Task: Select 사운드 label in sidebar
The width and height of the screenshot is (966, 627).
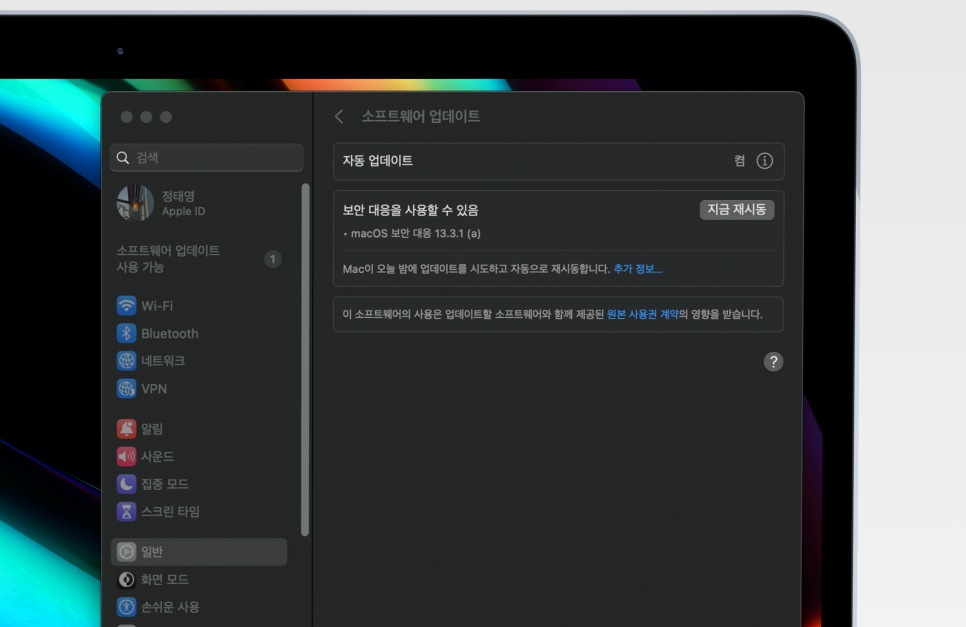Action: 158,456
